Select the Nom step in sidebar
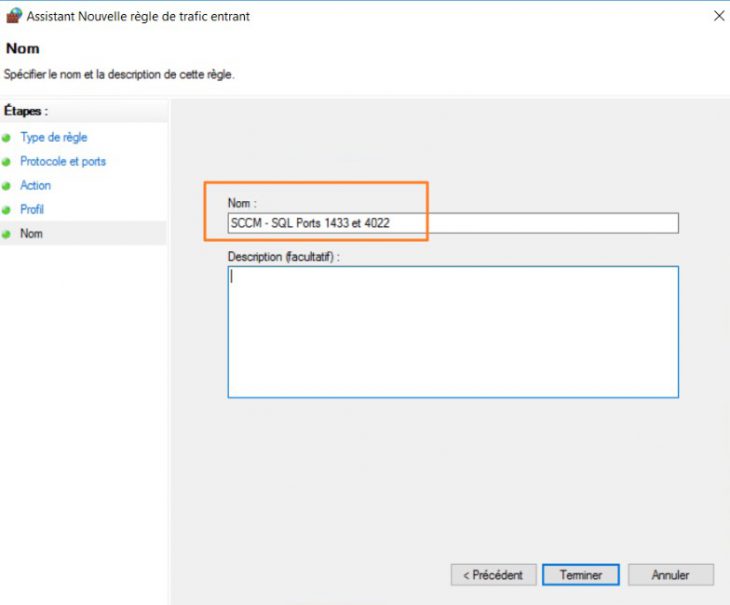Screen dimensions: 730x605 (x=31, y=233)
